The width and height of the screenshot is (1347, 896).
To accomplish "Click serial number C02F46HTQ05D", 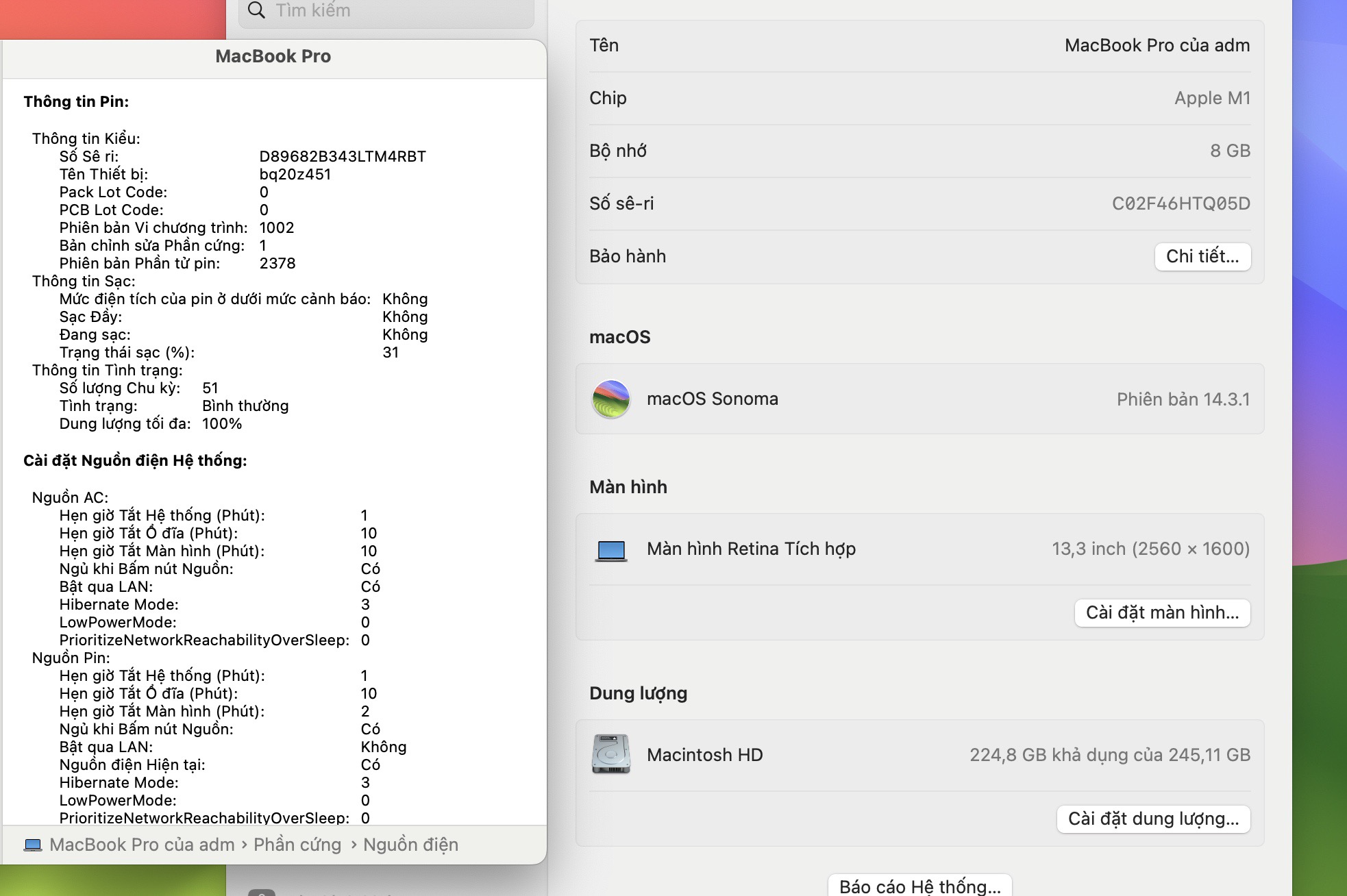I will point(1181,203).
